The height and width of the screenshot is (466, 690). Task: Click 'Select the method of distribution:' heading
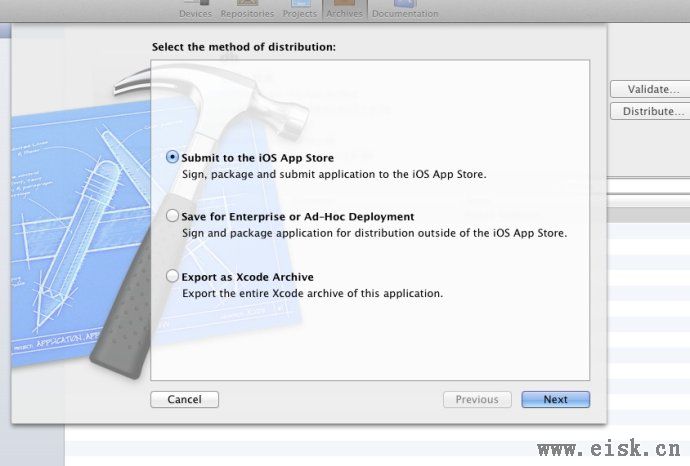tap(243, 47)
